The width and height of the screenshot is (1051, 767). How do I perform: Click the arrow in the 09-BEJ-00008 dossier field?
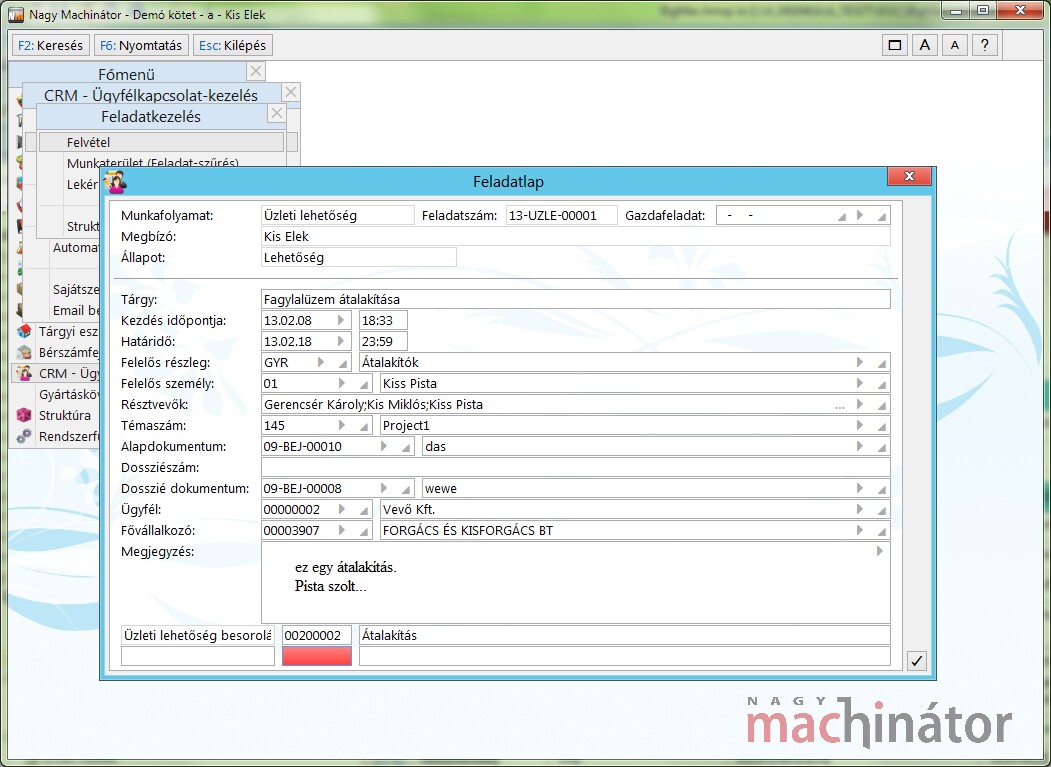point(384,488)
